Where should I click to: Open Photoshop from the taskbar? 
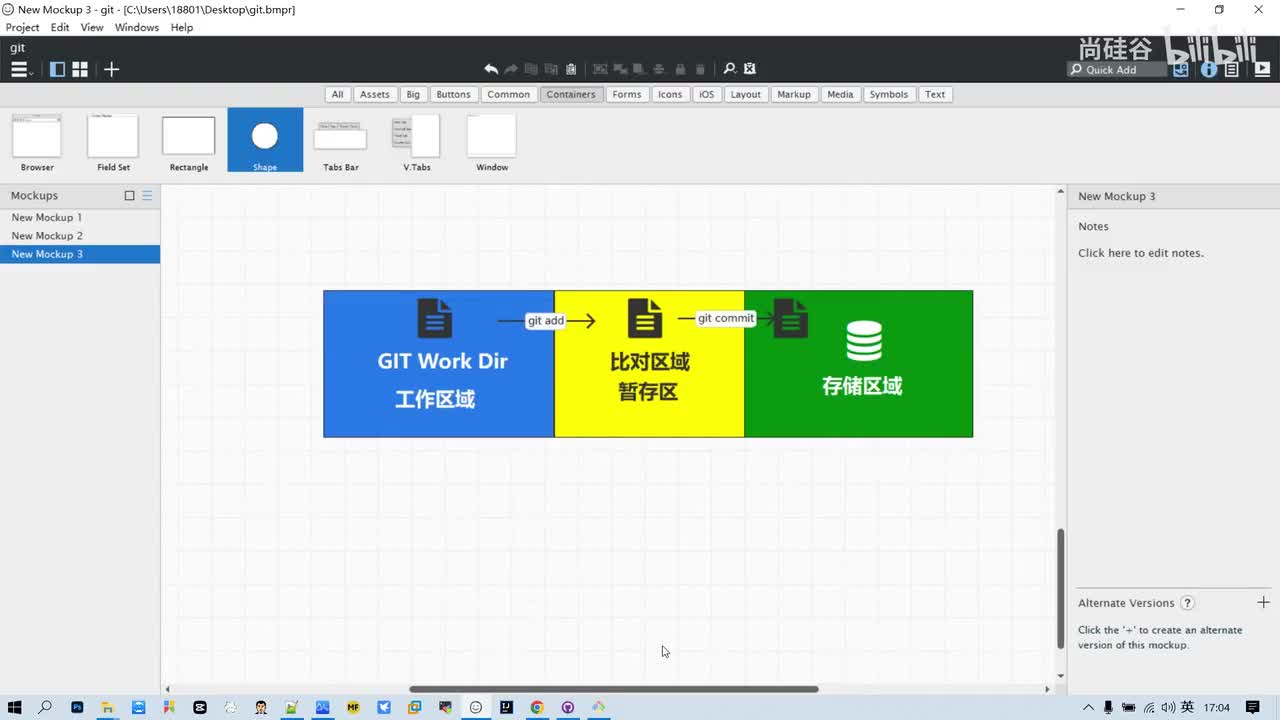point(77,707)
